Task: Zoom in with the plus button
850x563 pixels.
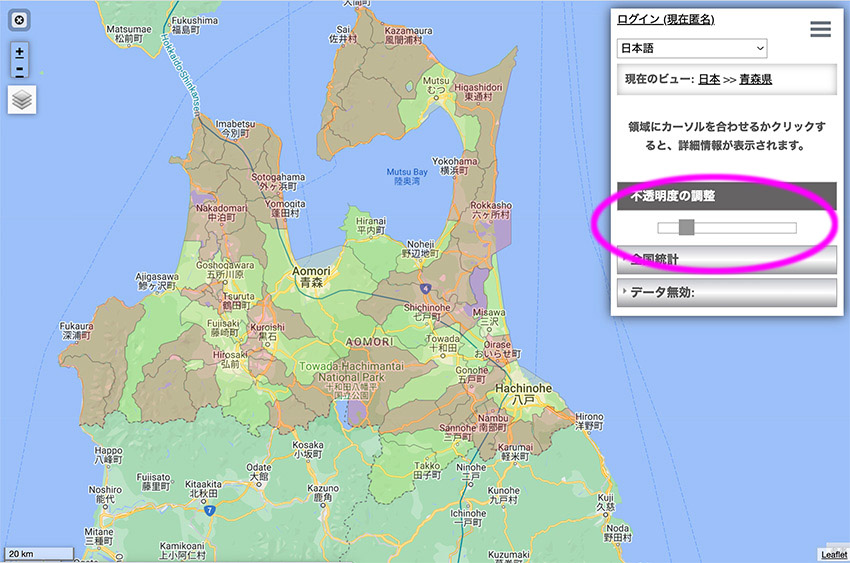Action: click(x=20, y=52)
